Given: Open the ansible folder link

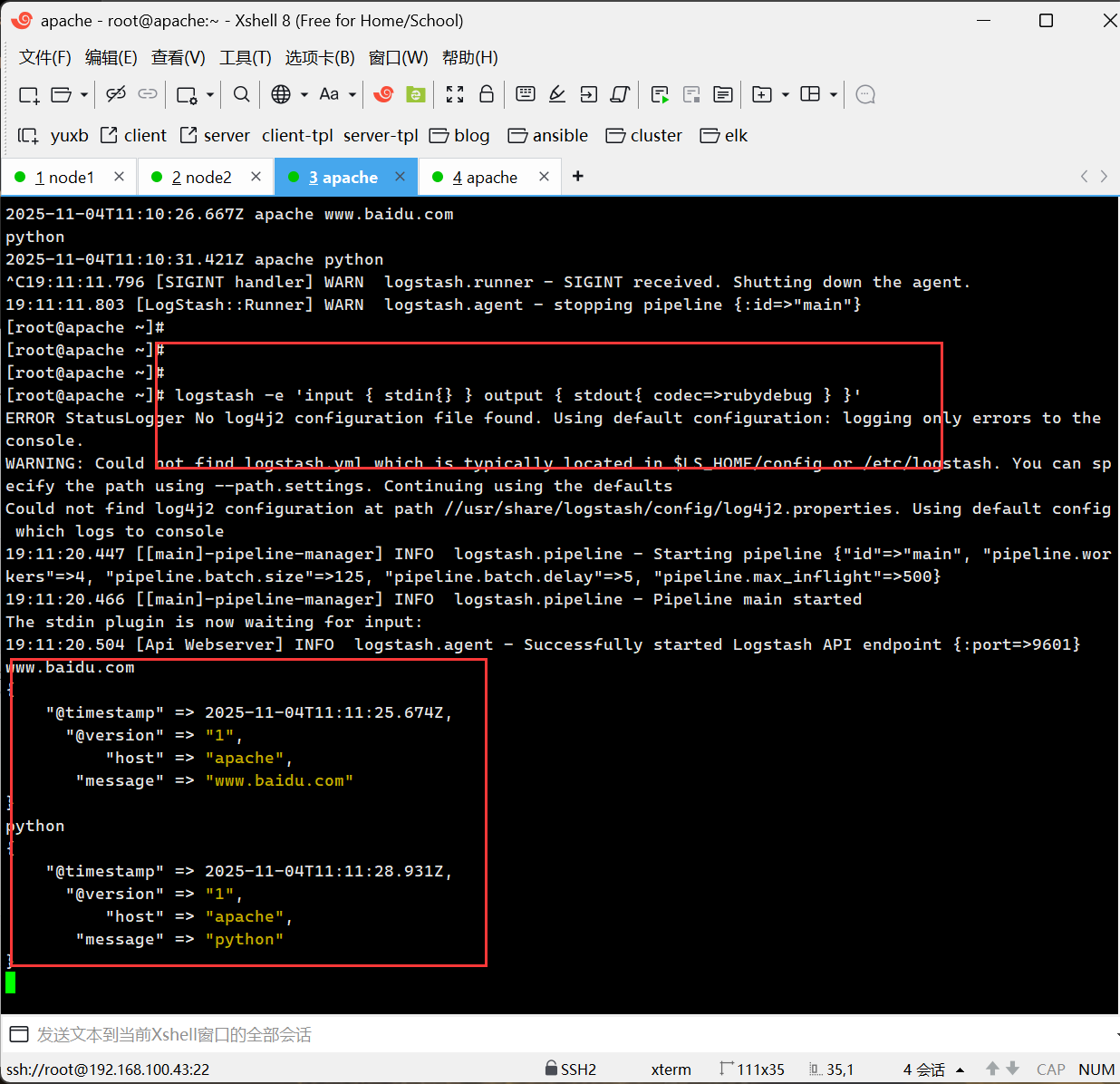Looking at the screenshot, I should [548, 136].
